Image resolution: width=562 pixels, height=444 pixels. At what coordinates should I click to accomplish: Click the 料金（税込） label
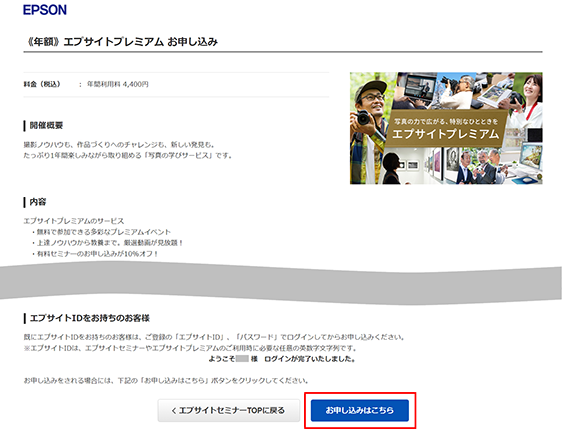(42, 84)
